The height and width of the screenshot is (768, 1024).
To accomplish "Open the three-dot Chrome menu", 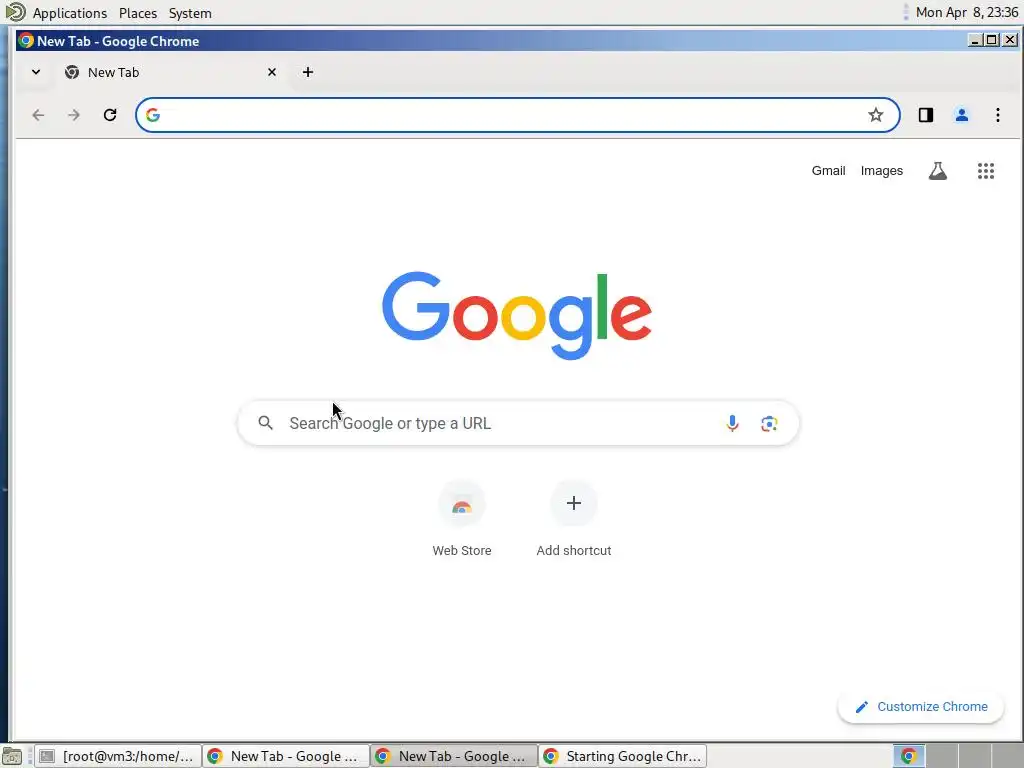I will coord(997,115).
